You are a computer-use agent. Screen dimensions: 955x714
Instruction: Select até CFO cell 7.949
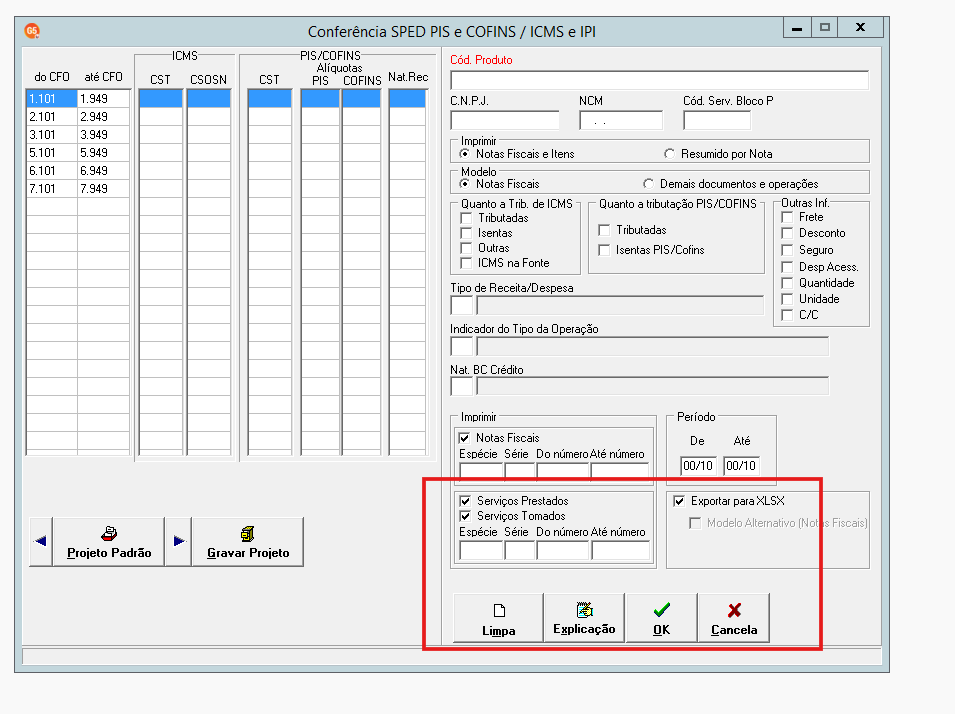click(x=104, y=189)
